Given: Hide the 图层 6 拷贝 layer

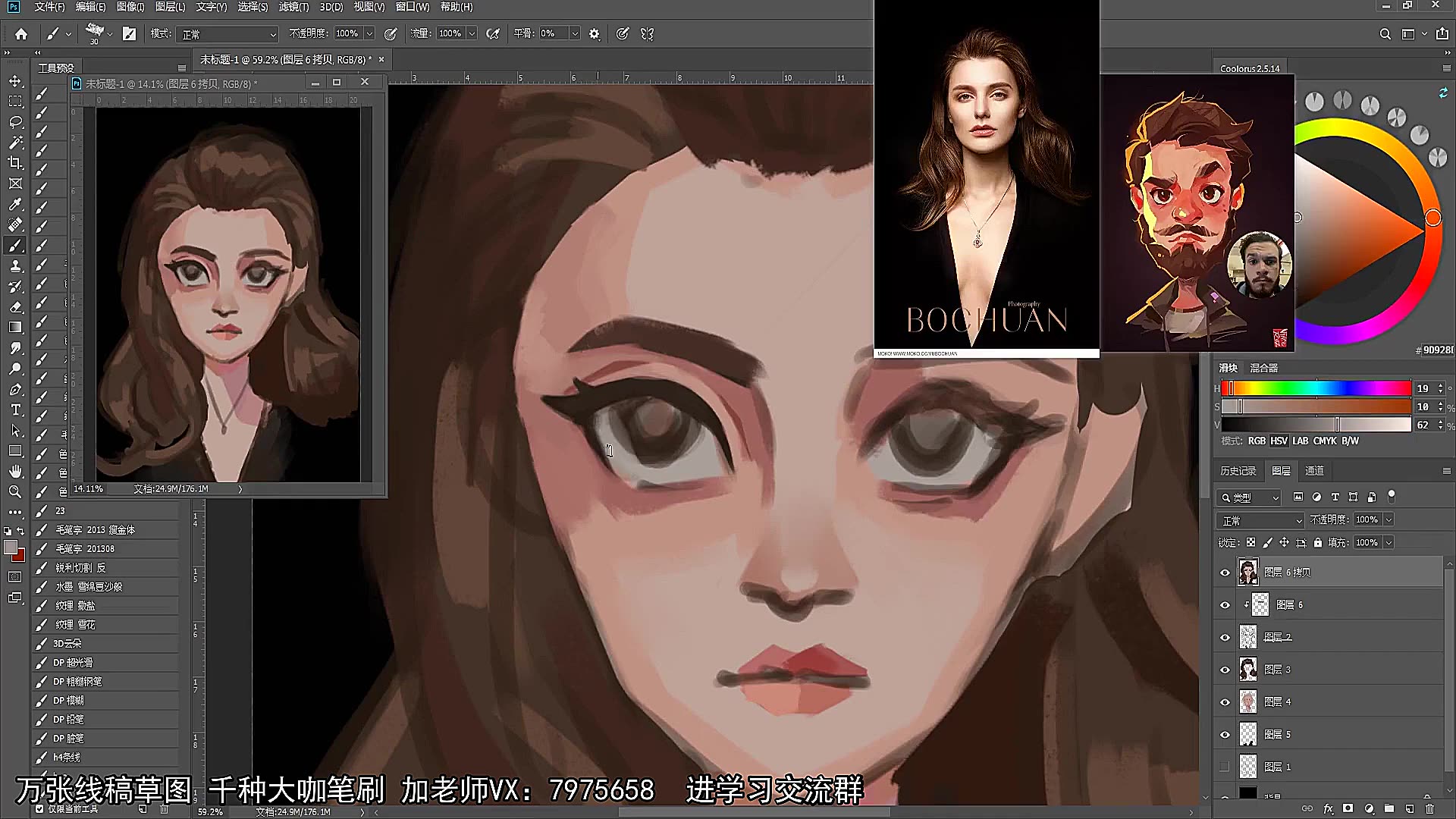Looking at the screenshot, I should [1225, 573].
